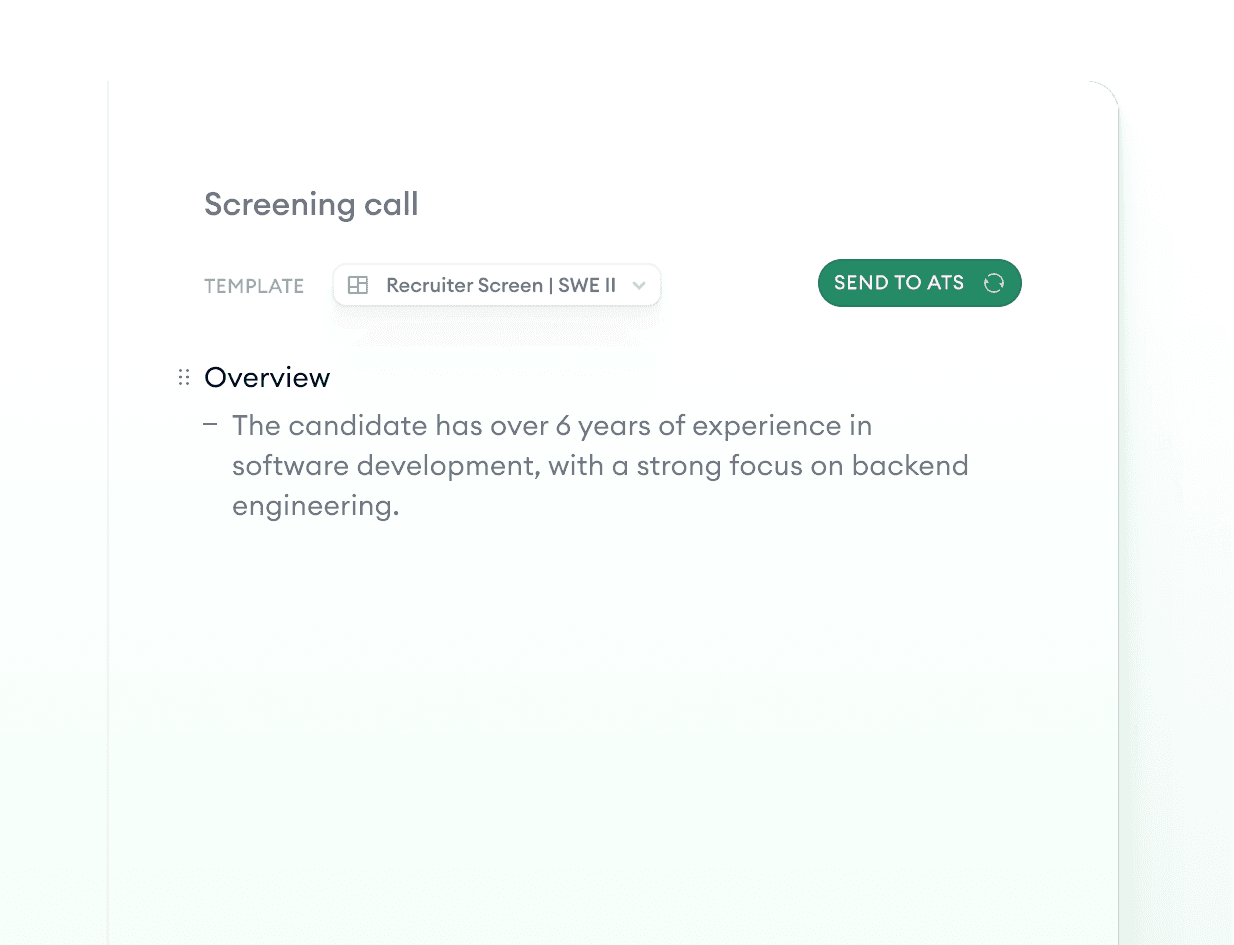Click the dash bullet before the candidate note
This screenshot has height=945, width=1234.
[x=210, y=425]
